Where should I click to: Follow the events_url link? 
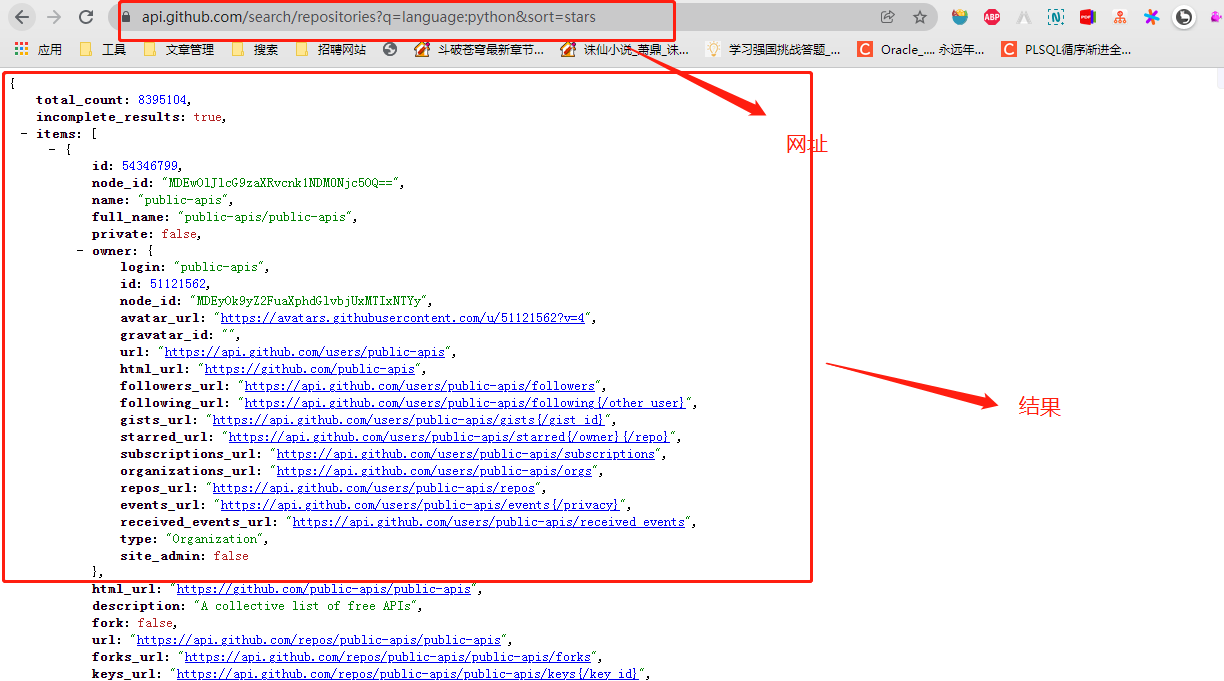point(420,505)
